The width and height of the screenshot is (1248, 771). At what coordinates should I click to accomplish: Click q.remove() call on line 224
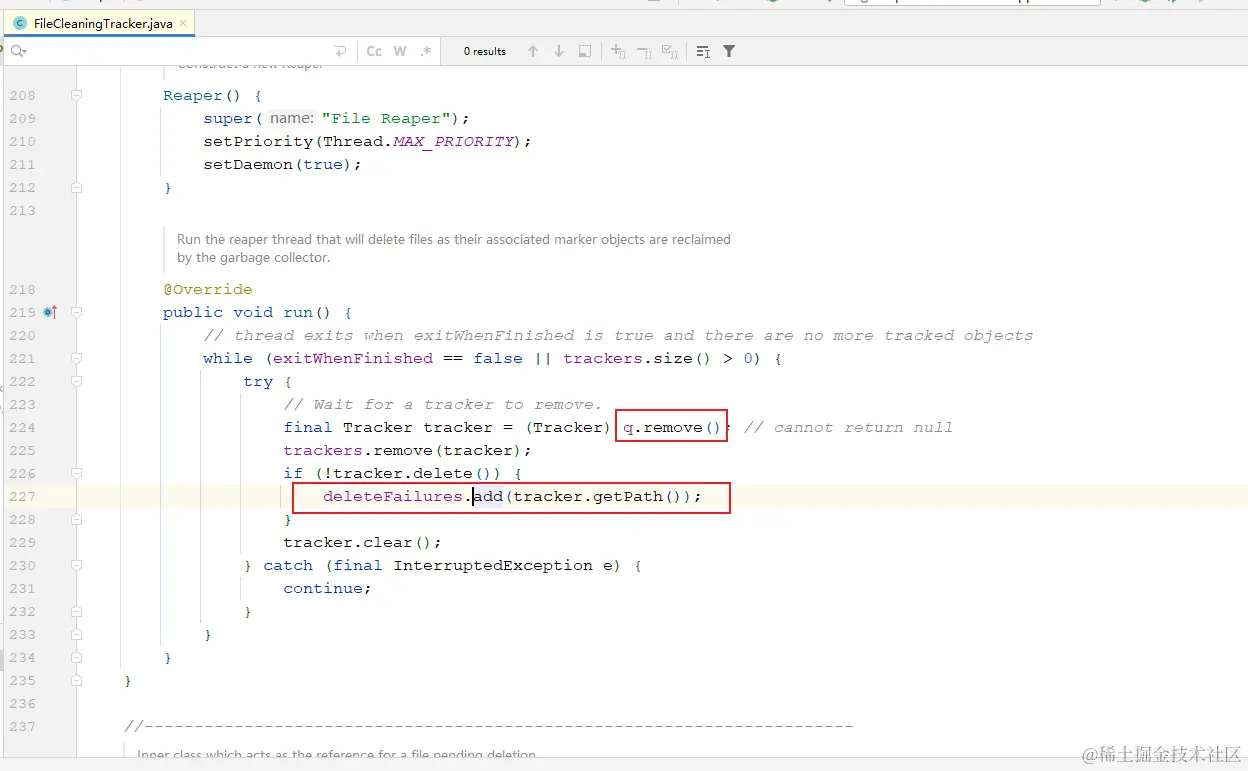pyautogui.click(x=672, y=427)
